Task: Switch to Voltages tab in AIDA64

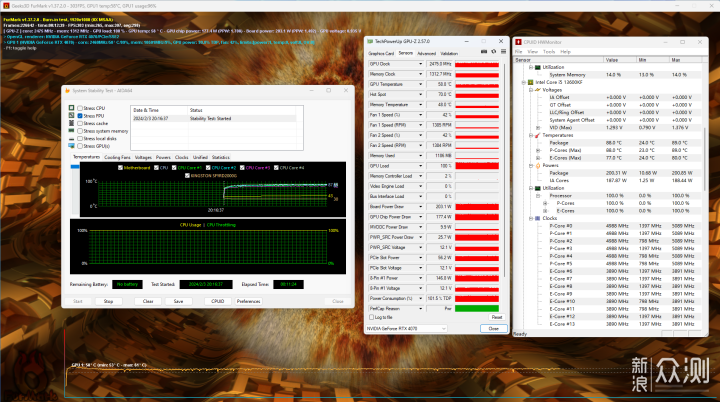Action: [x=143, y=157]
